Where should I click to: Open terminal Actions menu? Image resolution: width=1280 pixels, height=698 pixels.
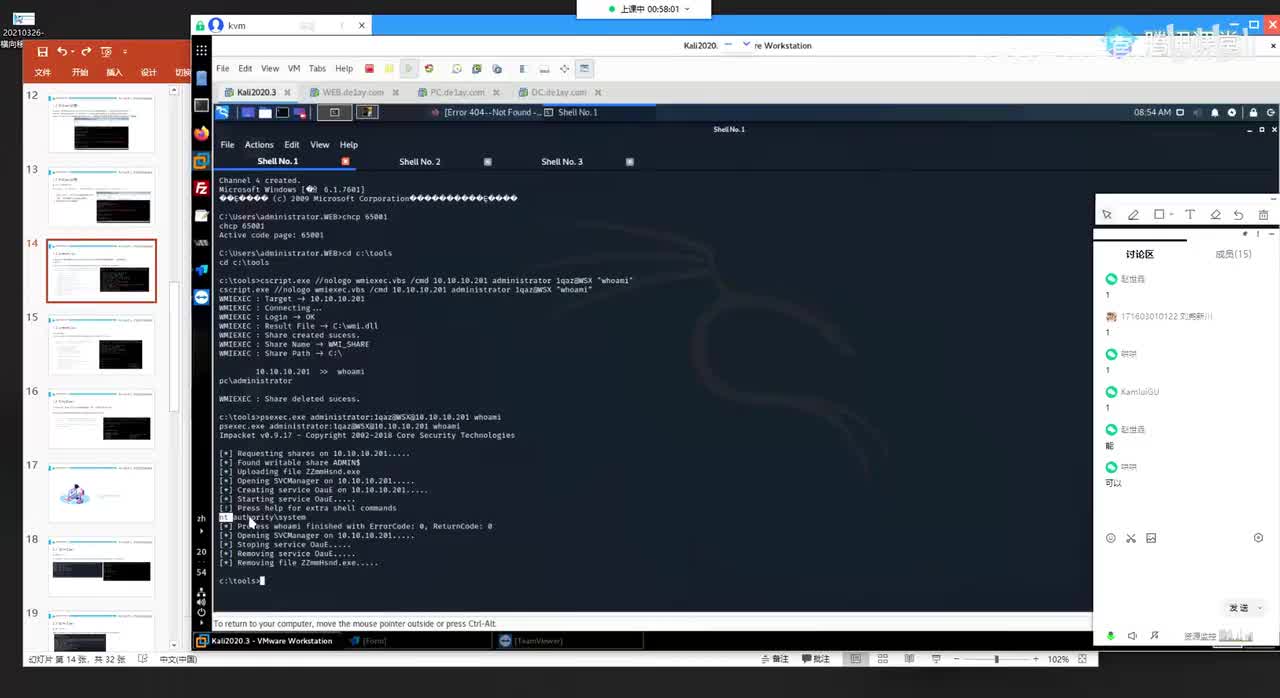click(259, 145)
